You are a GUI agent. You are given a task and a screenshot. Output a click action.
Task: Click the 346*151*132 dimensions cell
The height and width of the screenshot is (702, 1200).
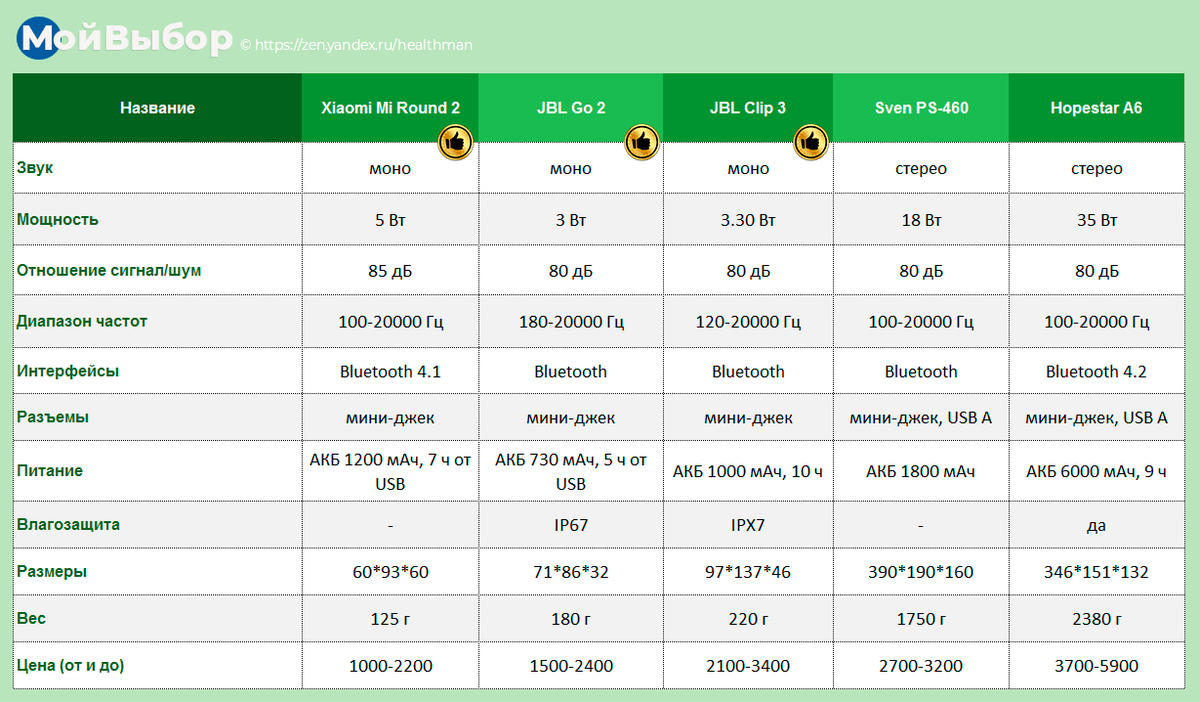tap(1096, 573)
